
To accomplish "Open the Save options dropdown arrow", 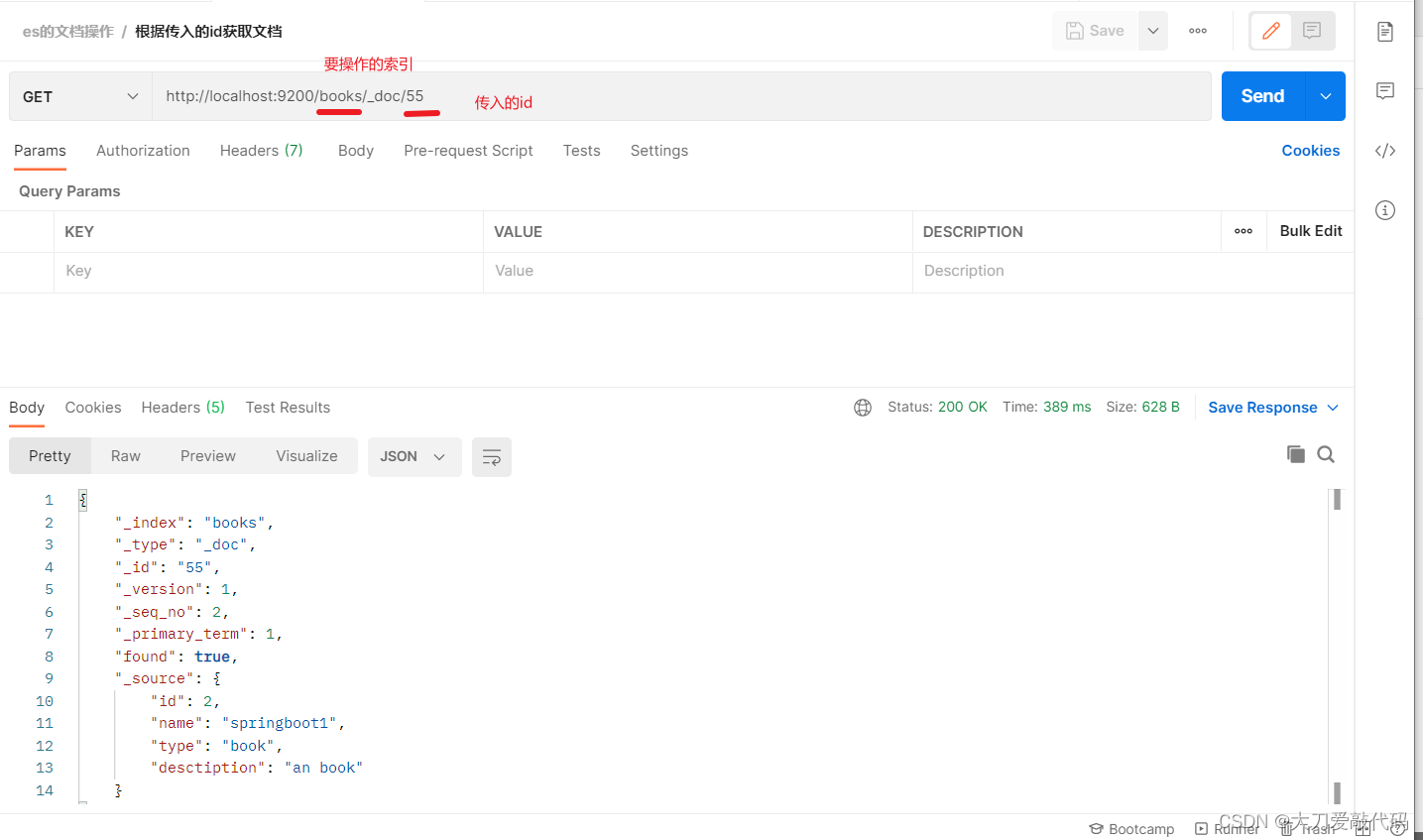I will click(1153, 31).
